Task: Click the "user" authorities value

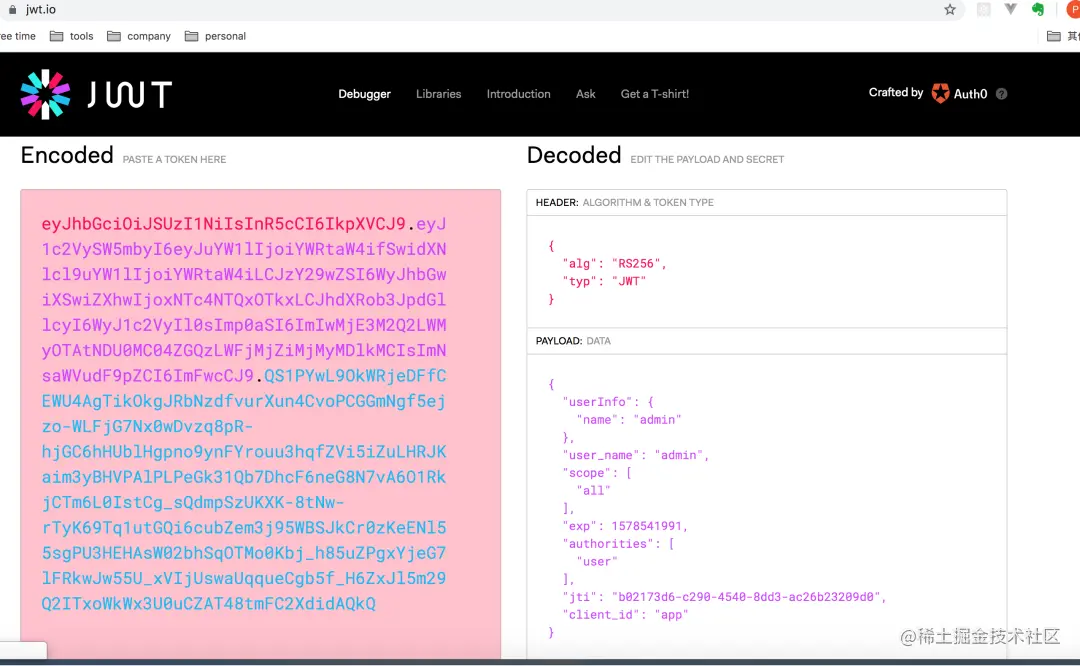Action: pyautogui.click(x=597, y=561)
